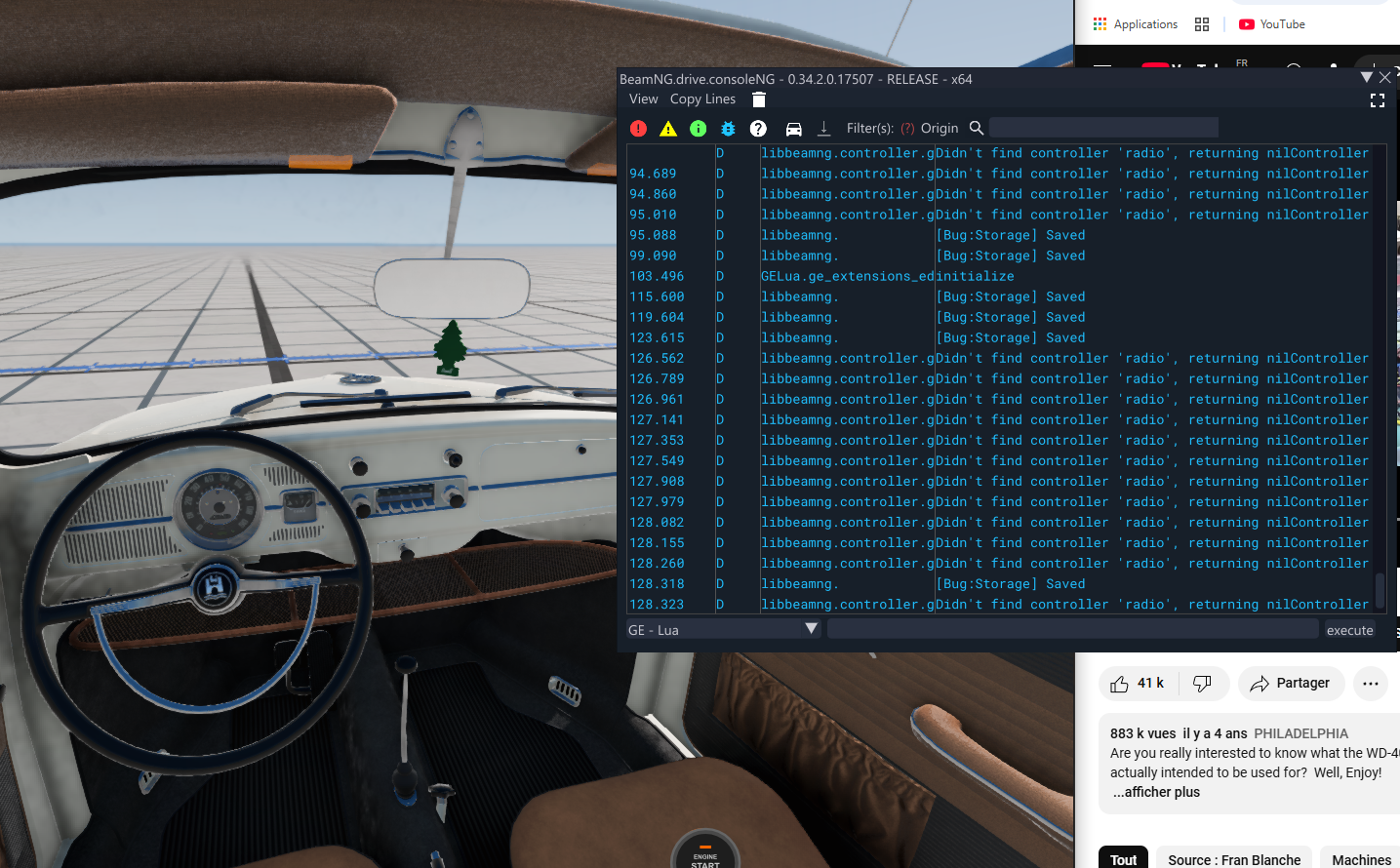This screenshot has width=1400, height=868.
Task: Click the Origin filter label
Action: click(940, 128)
